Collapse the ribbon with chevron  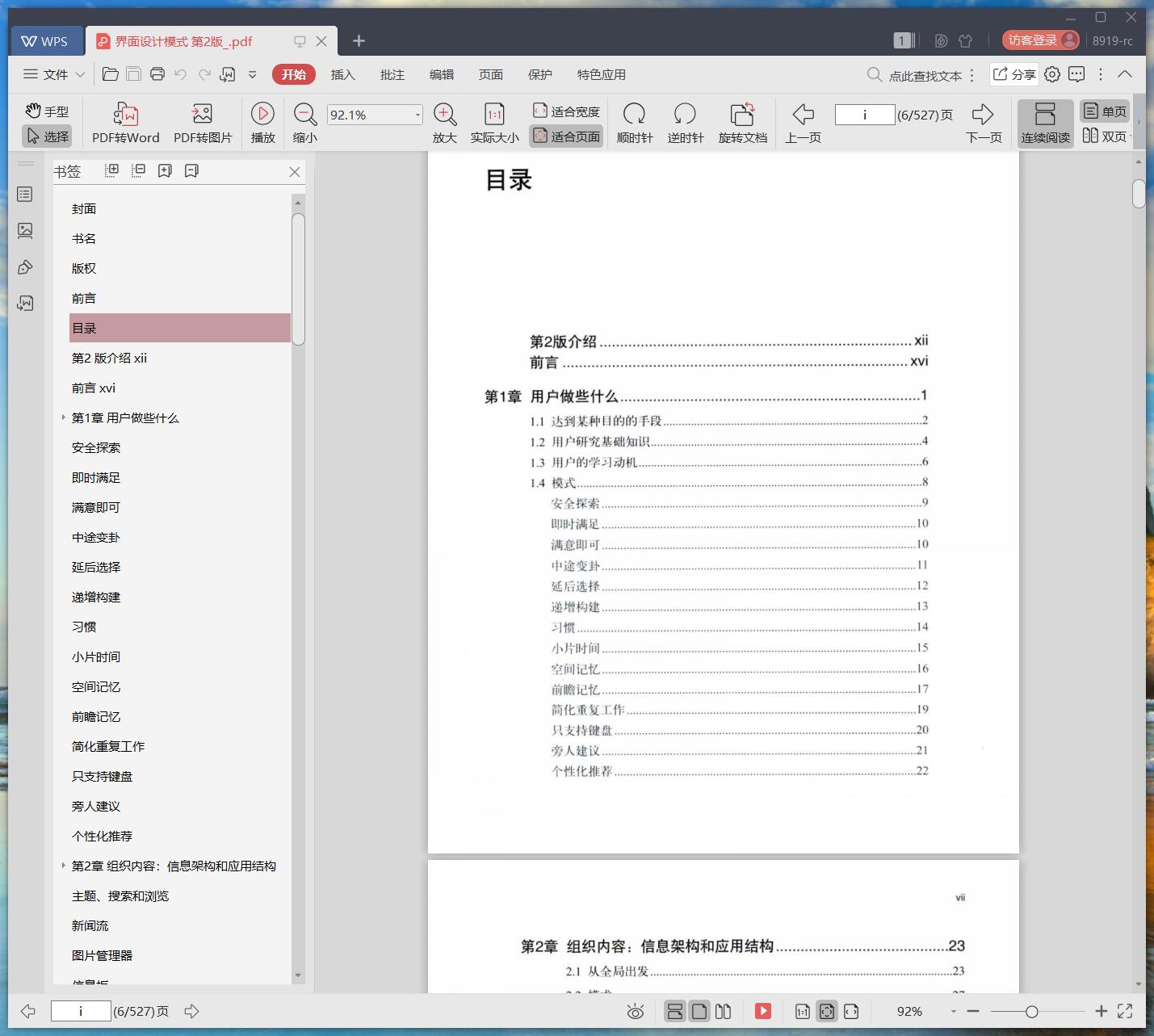(1125, 74)
